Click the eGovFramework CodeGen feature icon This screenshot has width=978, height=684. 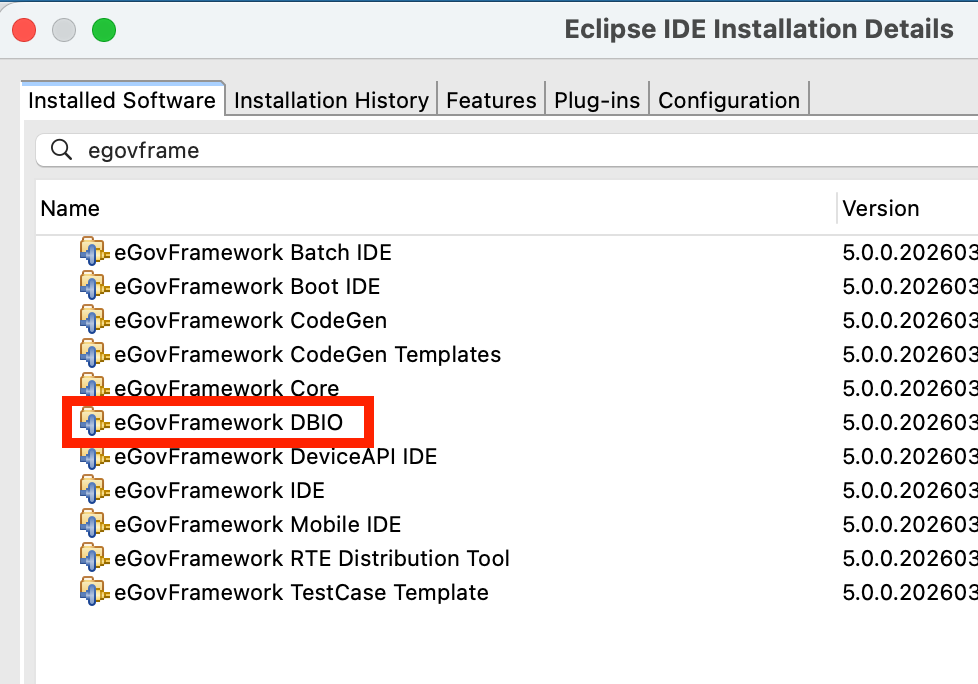94,321
